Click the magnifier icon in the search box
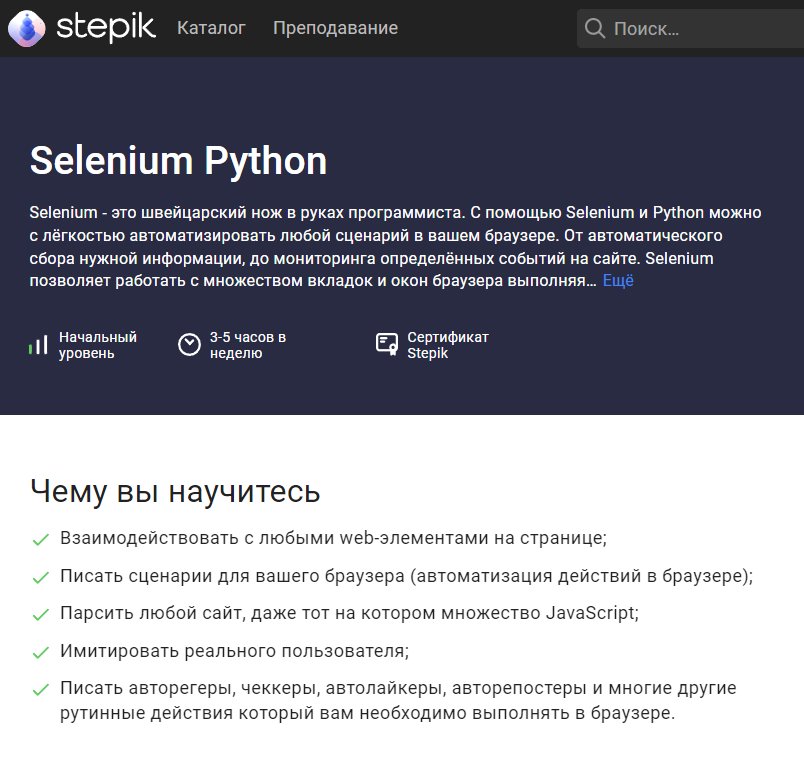Screen dimensions: 804x778 click(595, 29)
